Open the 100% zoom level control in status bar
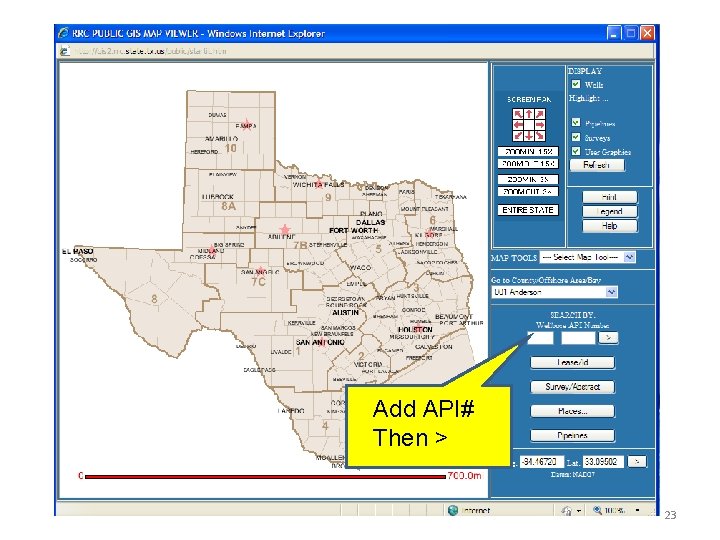Viewport: 720px width, 540px height. coord(609,510)
